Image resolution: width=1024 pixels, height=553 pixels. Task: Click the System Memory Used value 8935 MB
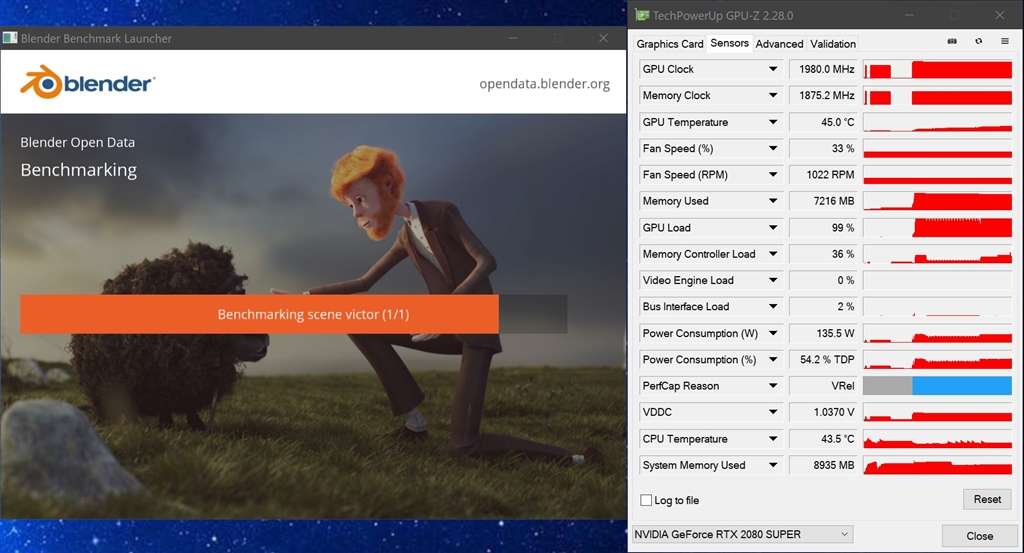tap(824, 465)
